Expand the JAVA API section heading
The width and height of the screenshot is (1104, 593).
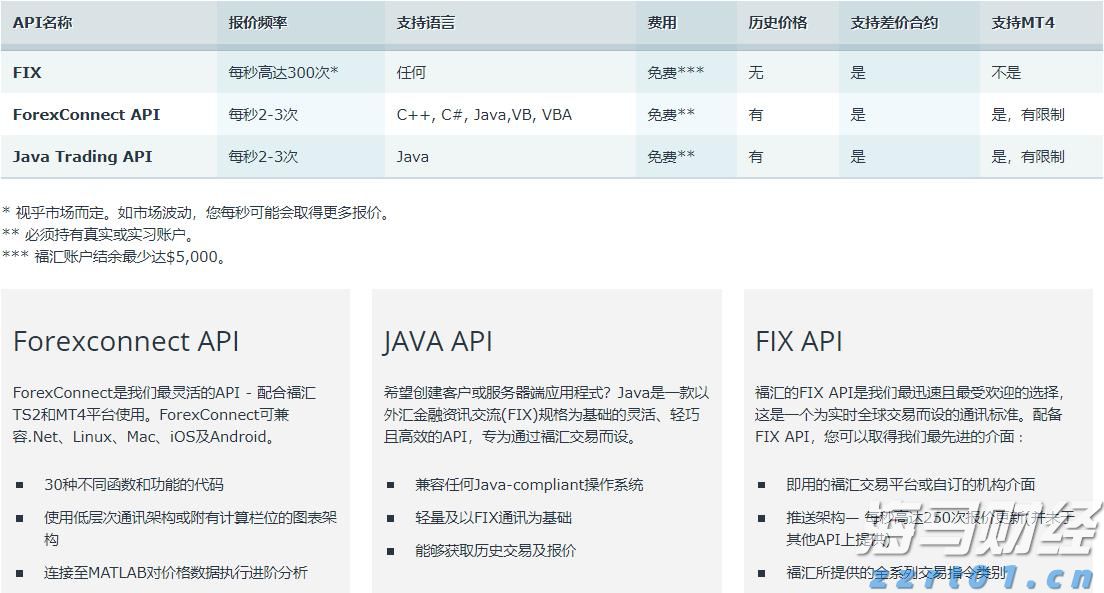click(436, 341)
